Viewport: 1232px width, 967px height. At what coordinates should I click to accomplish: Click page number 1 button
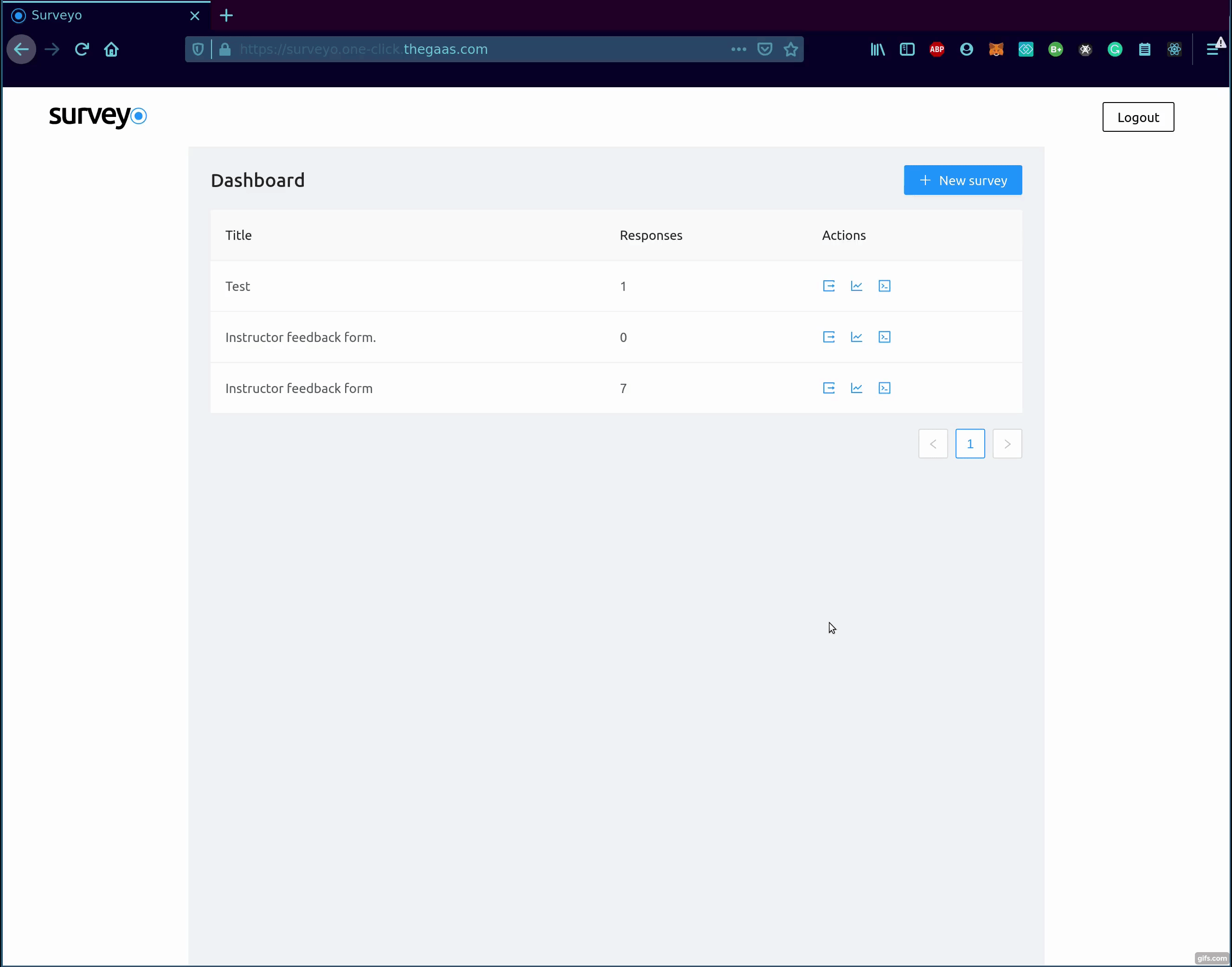[970, 443]
